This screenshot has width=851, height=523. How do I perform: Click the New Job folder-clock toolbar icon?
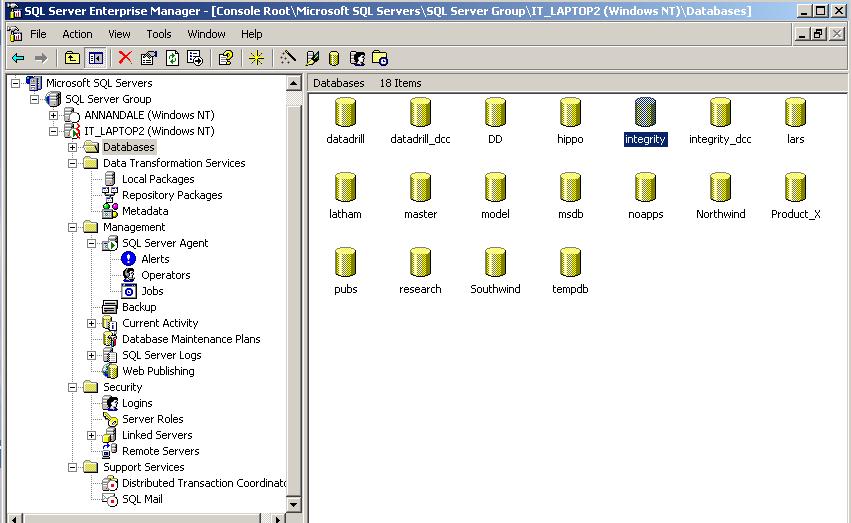(380, 58)
